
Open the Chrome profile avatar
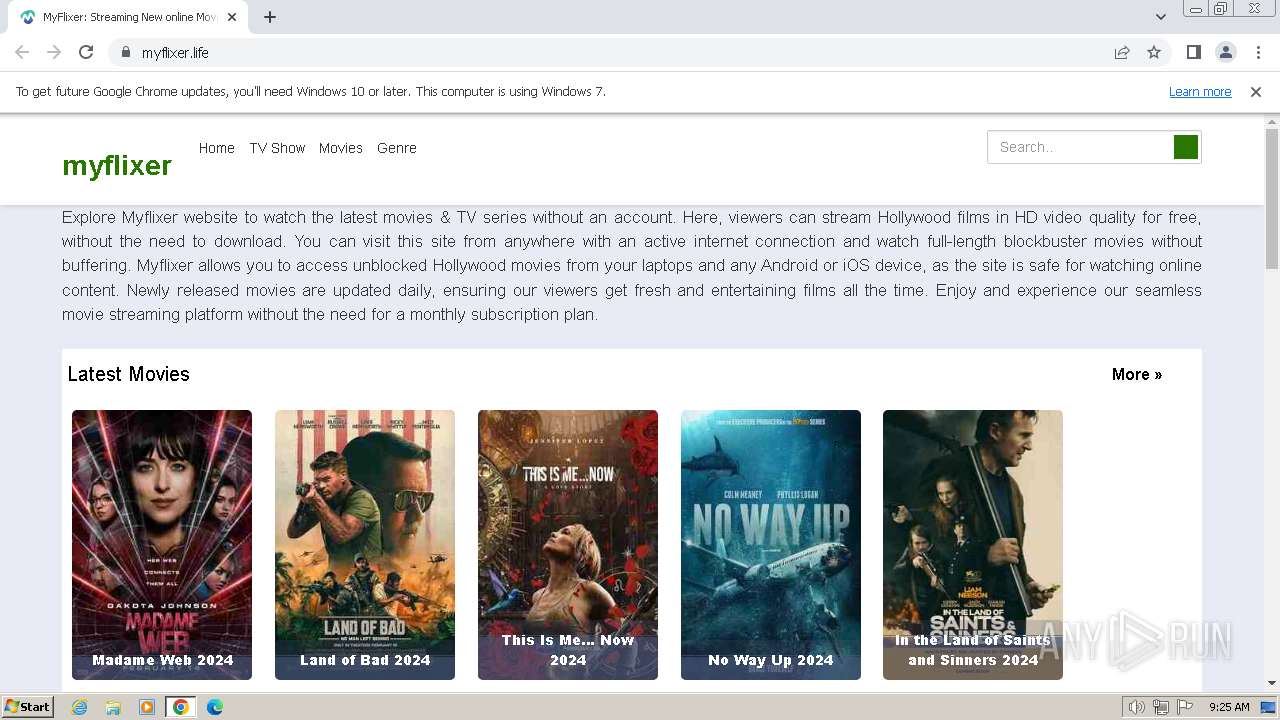point(1225,52)
